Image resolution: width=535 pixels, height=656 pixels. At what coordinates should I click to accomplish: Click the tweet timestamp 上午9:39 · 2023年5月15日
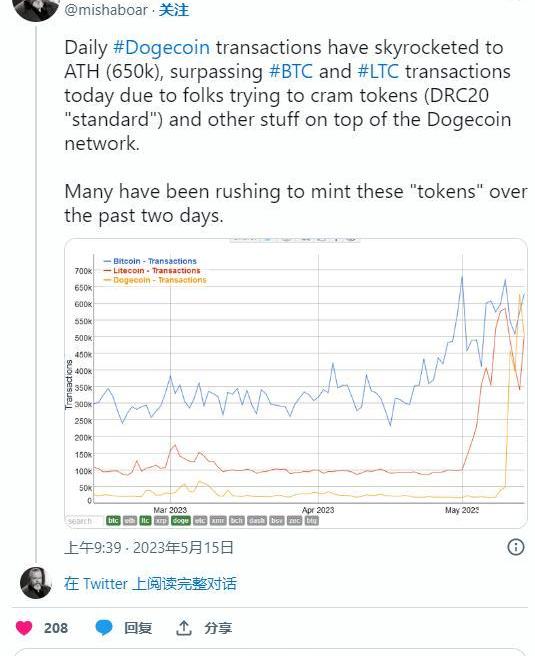[x=149, y=547]
